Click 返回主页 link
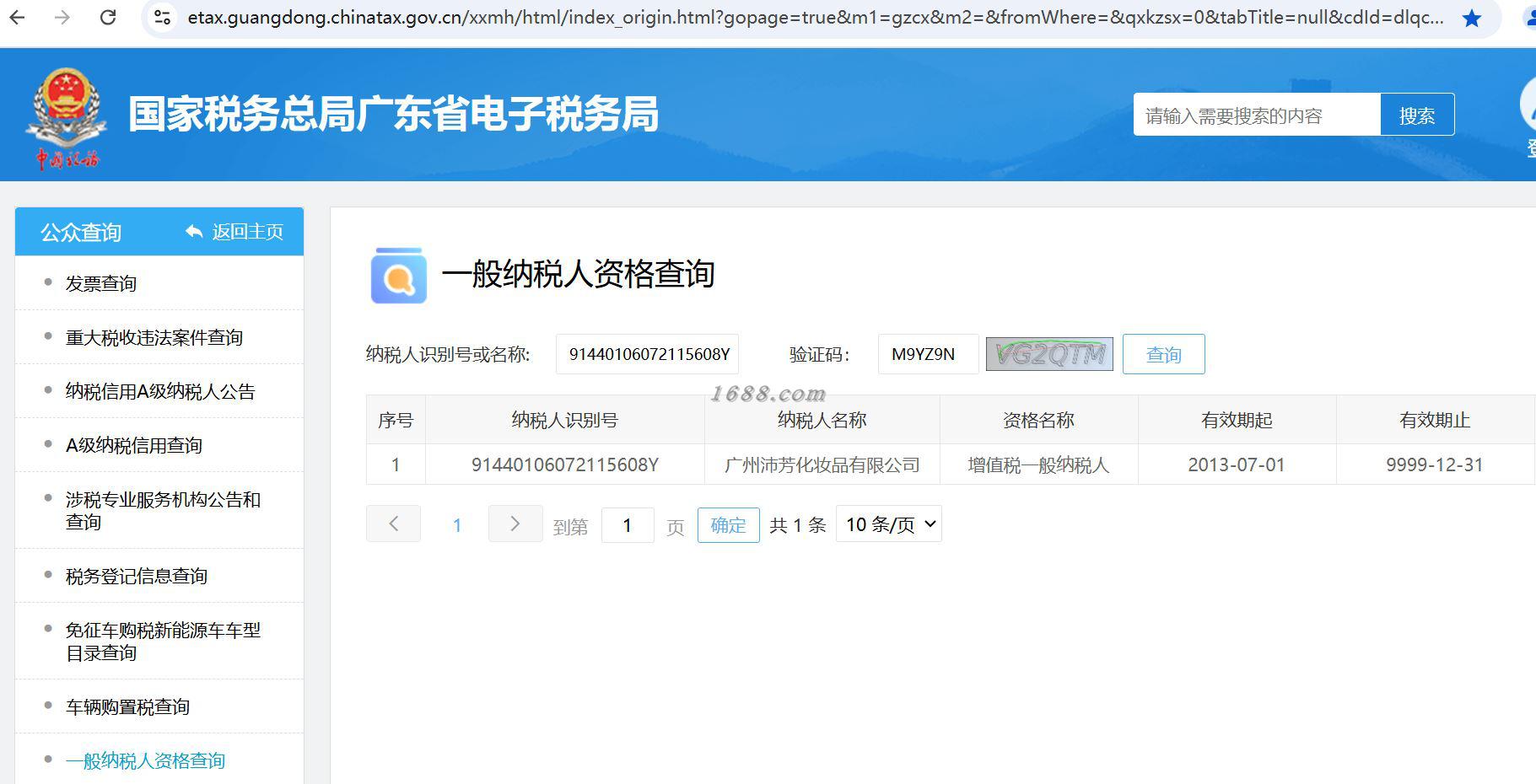 (247, 232)
